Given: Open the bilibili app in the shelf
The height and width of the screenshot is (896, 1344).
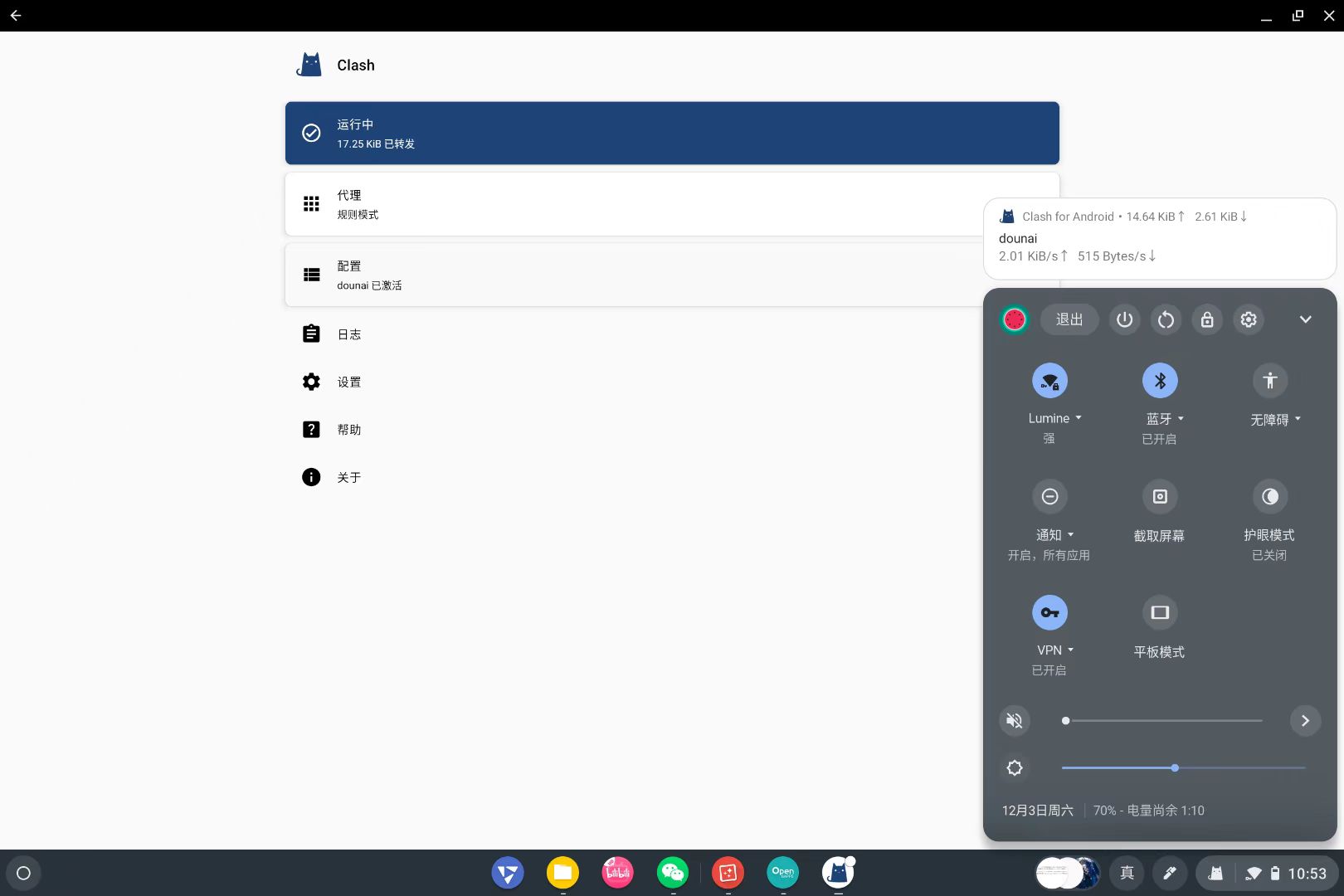Looking at the screenshot, I should [x=617, y=873].
